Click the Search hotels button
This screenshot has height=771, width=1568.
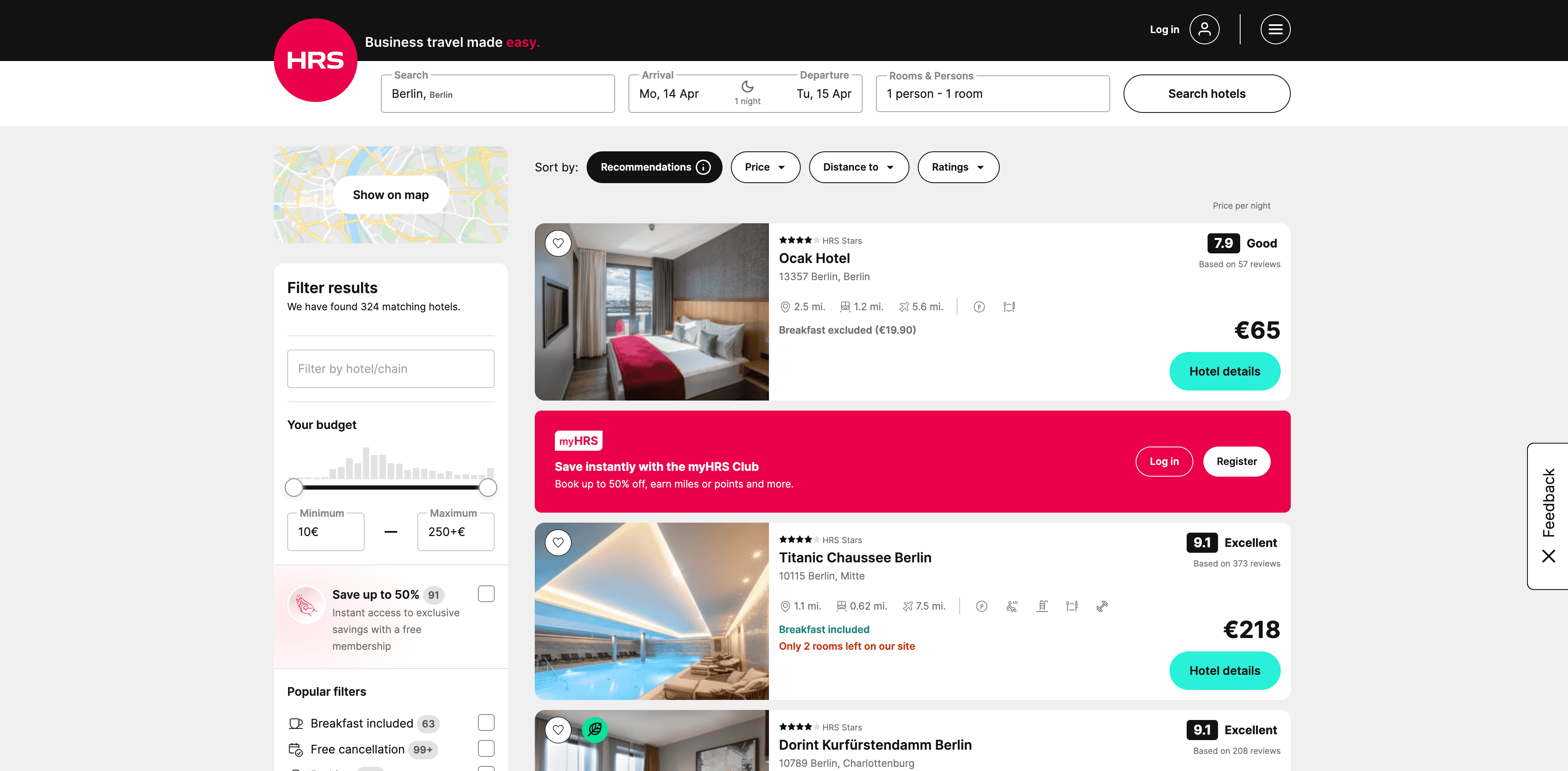1206,94
